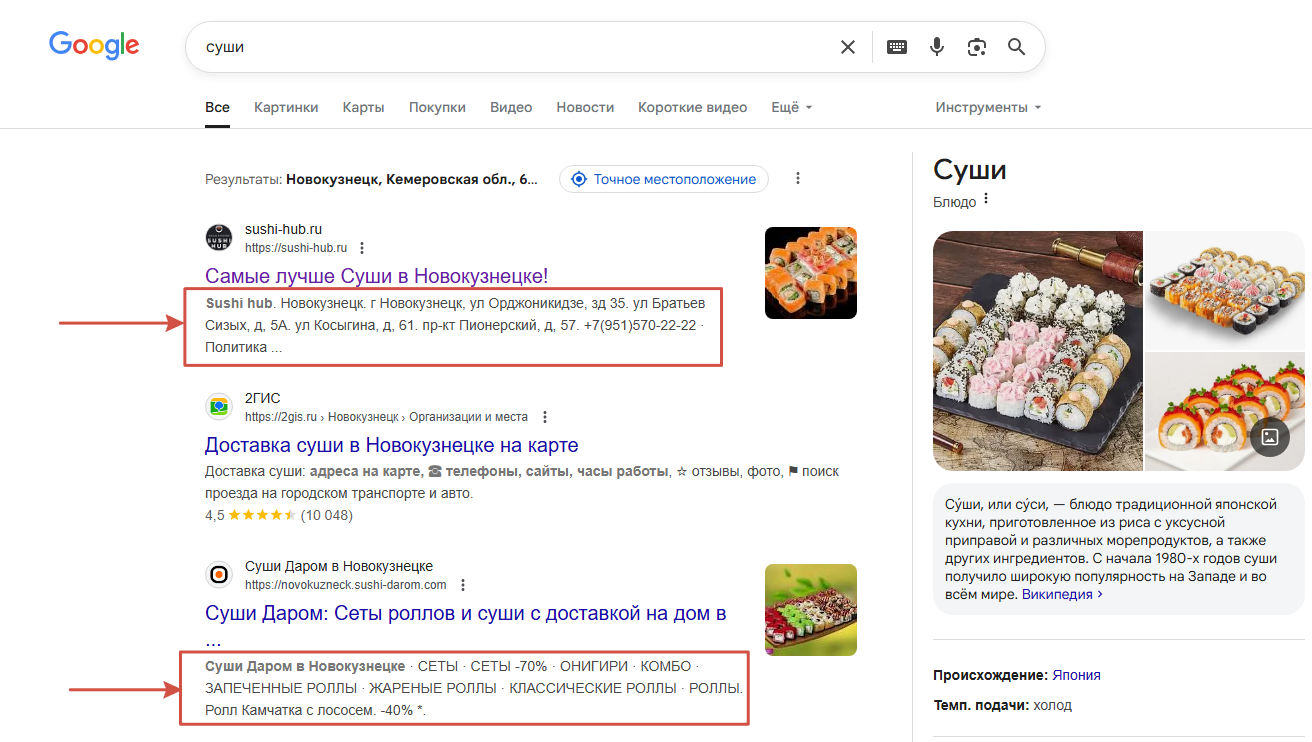Open search by image camera icon
This screenshot has height=742, width=1312.
[976, 47]
